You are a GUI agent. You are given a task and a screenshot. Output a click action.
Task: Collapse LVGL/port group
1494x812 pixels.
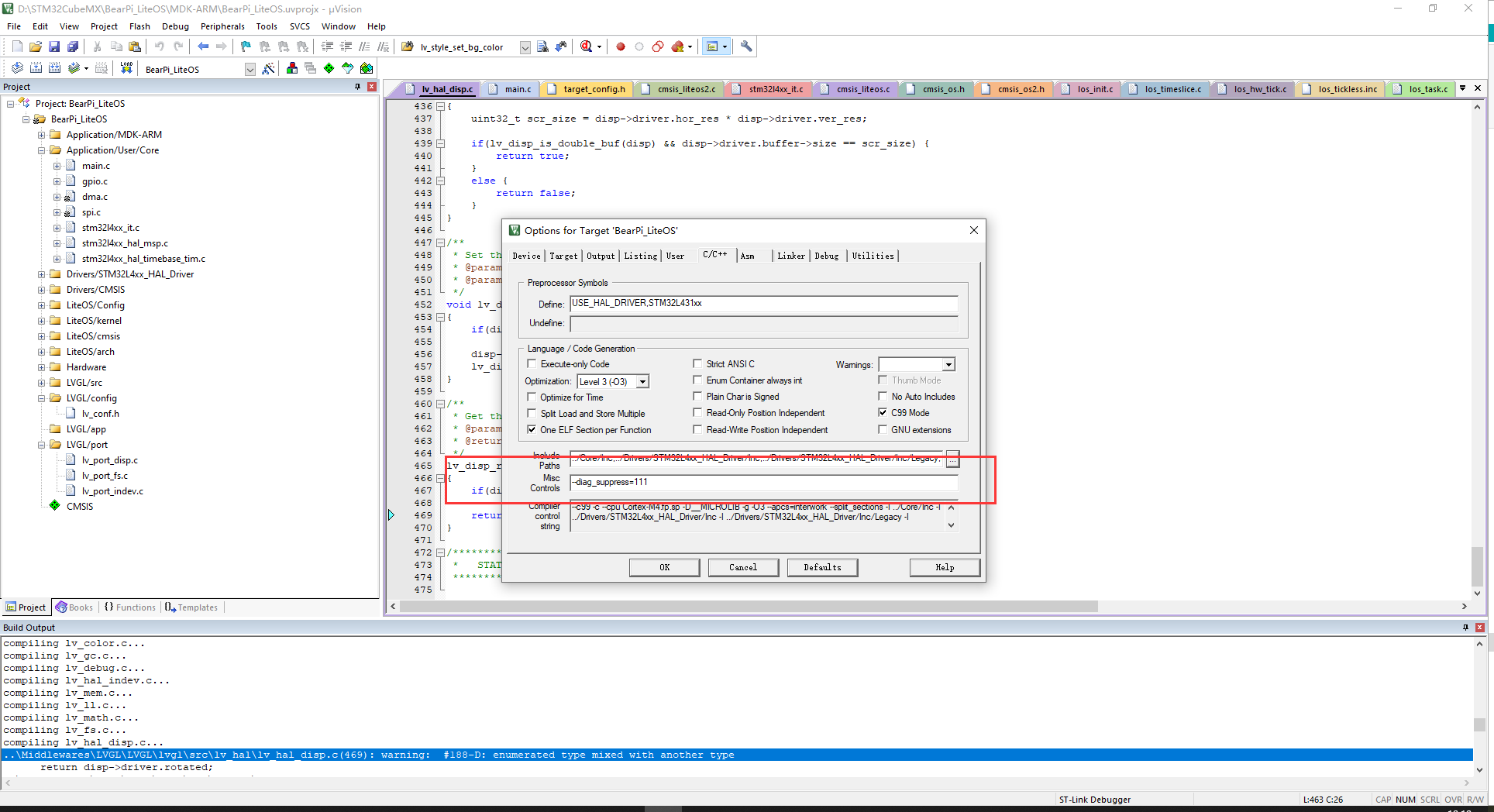pyautogui.click(x=42, y=445)
